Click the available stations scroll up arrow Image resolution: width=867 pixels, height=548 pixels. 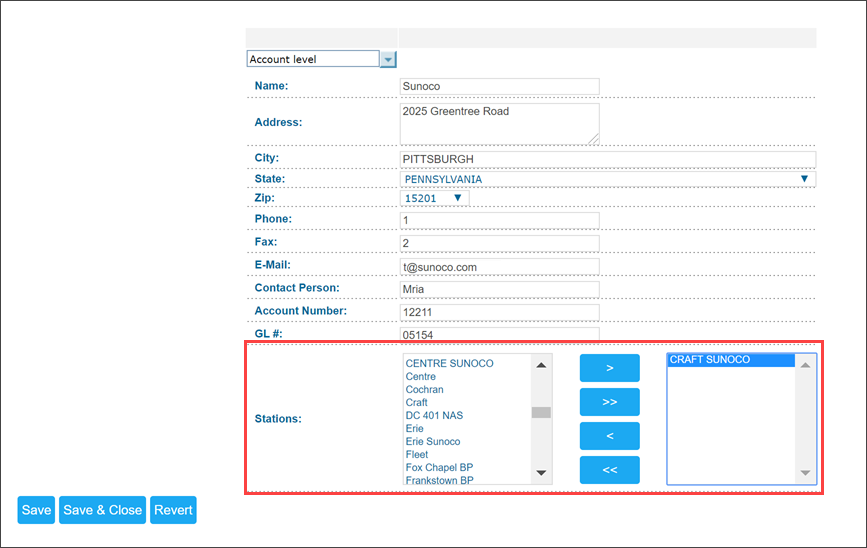click(x=541, y=365)
